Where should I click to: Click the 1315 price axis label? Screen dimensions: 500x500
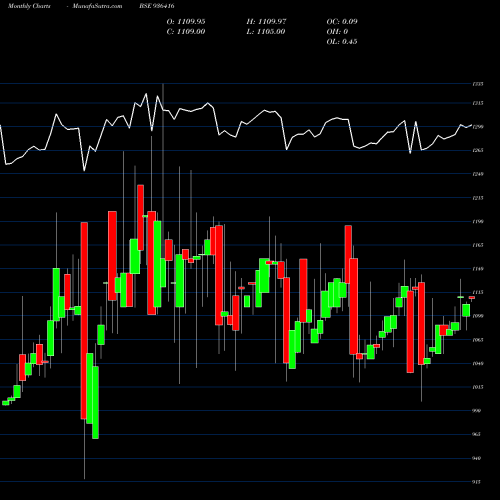pos(478,103)
